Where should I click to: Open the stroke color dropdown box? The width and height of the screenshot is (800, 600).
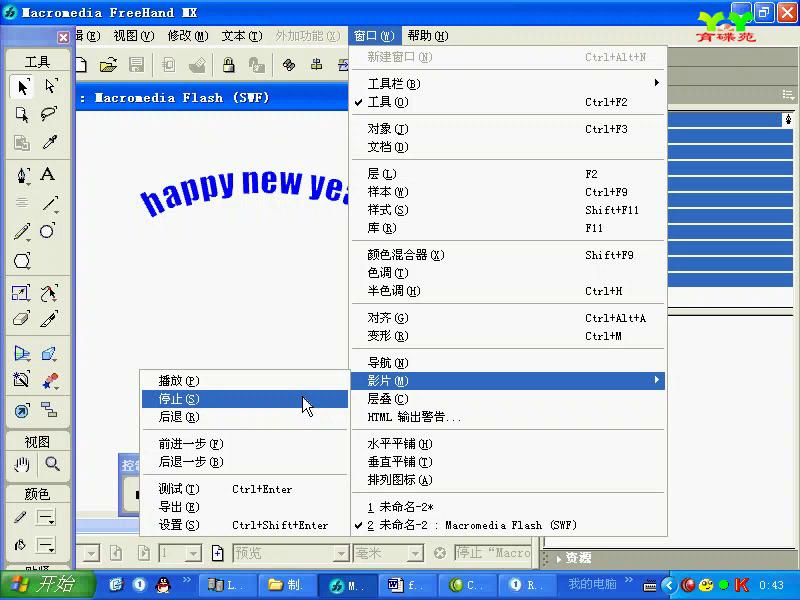pyautogui.click(x=46, y=518)
